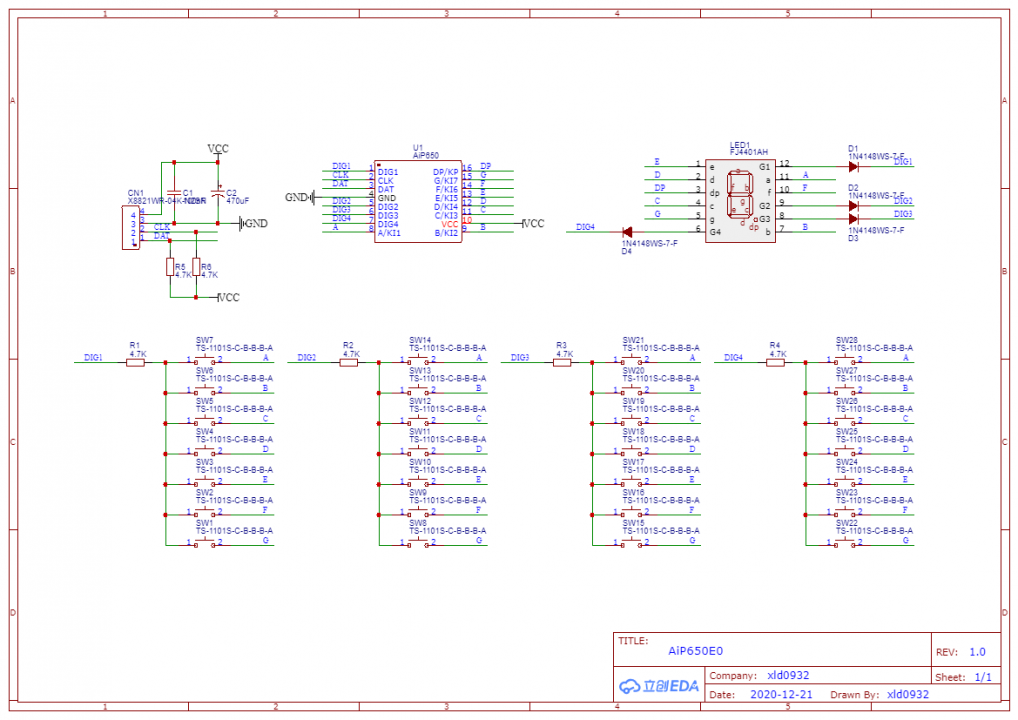Click the title text AiP650E0
Screen dimensions: 1018x720
pos(695,651)
